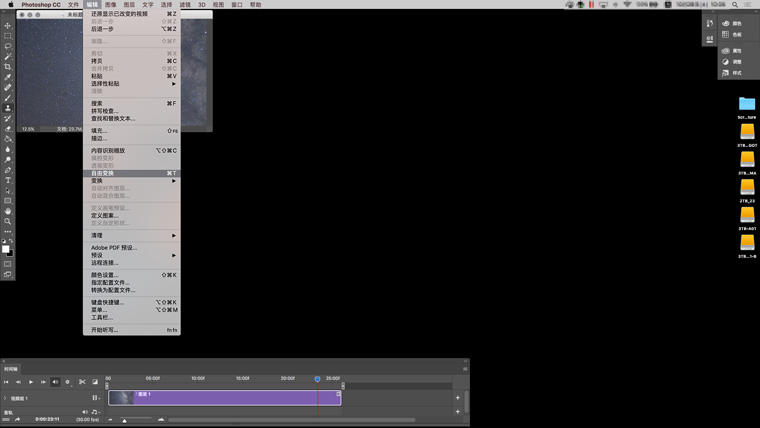Select the Pen tool

[x=8, y=170]
